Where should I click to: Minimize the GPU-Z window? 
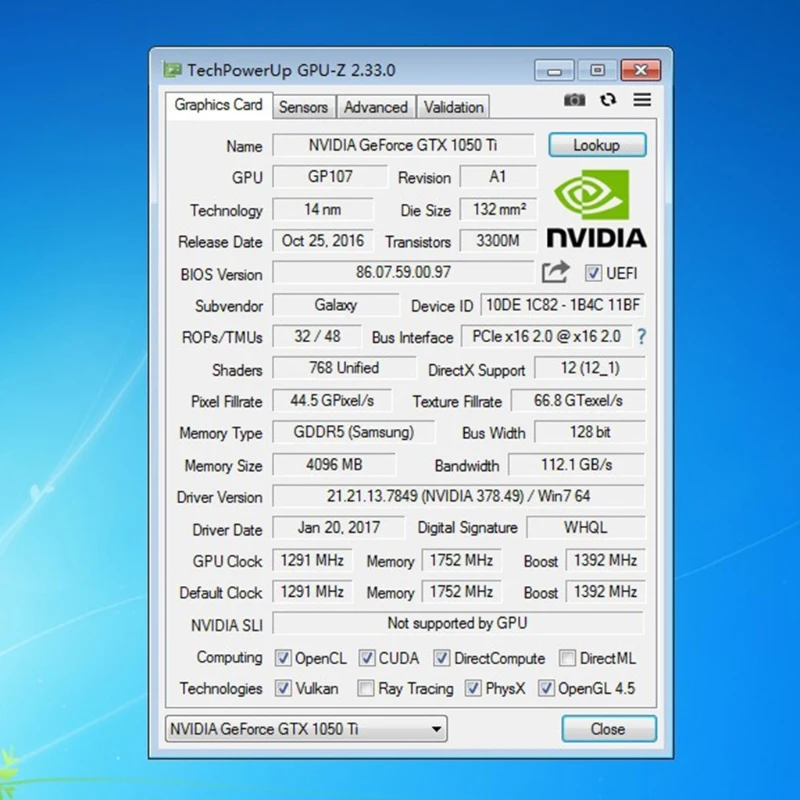click(x=554, y=70)
